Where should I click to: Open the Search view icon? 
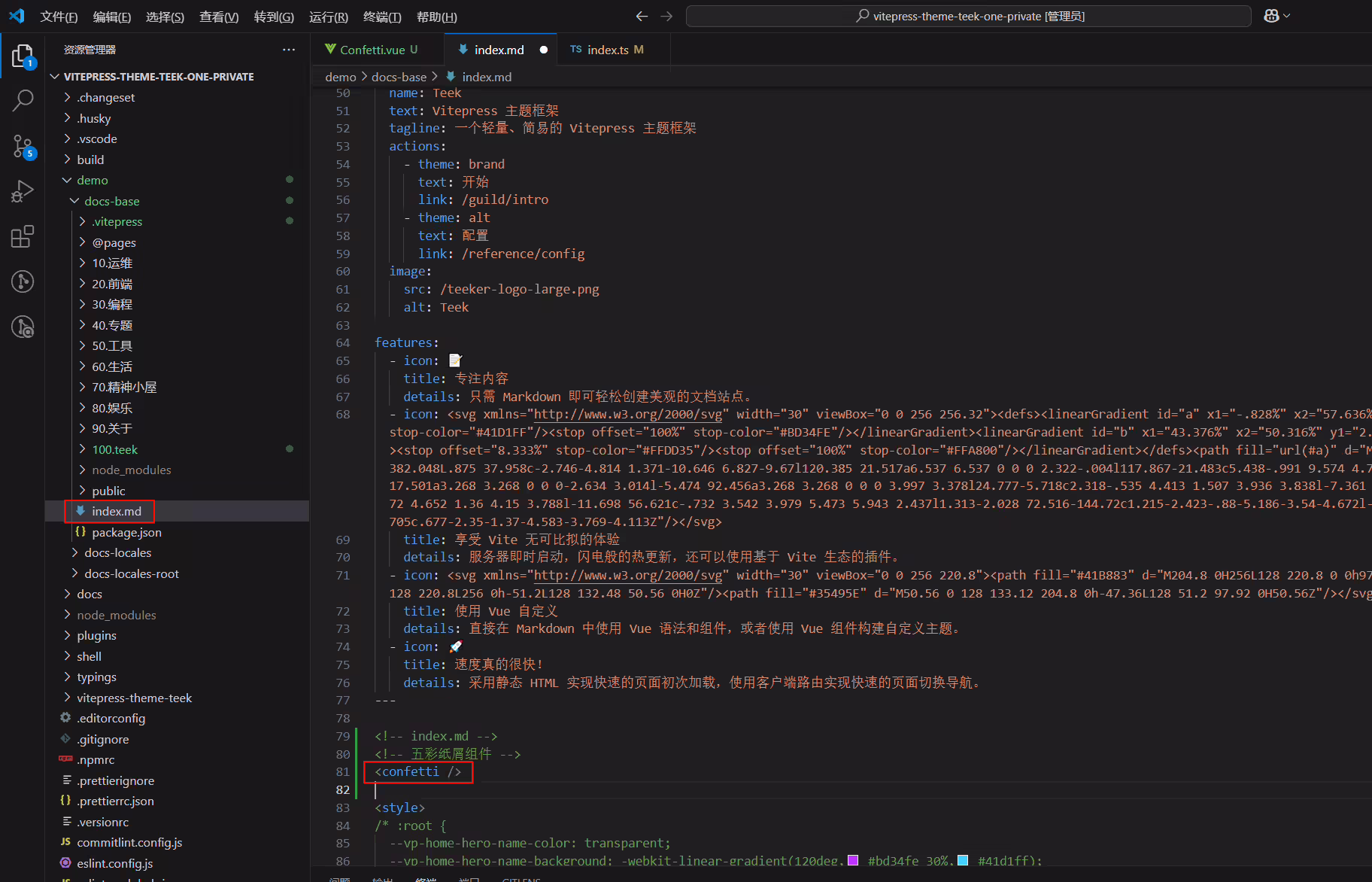(x=23, y=101)
